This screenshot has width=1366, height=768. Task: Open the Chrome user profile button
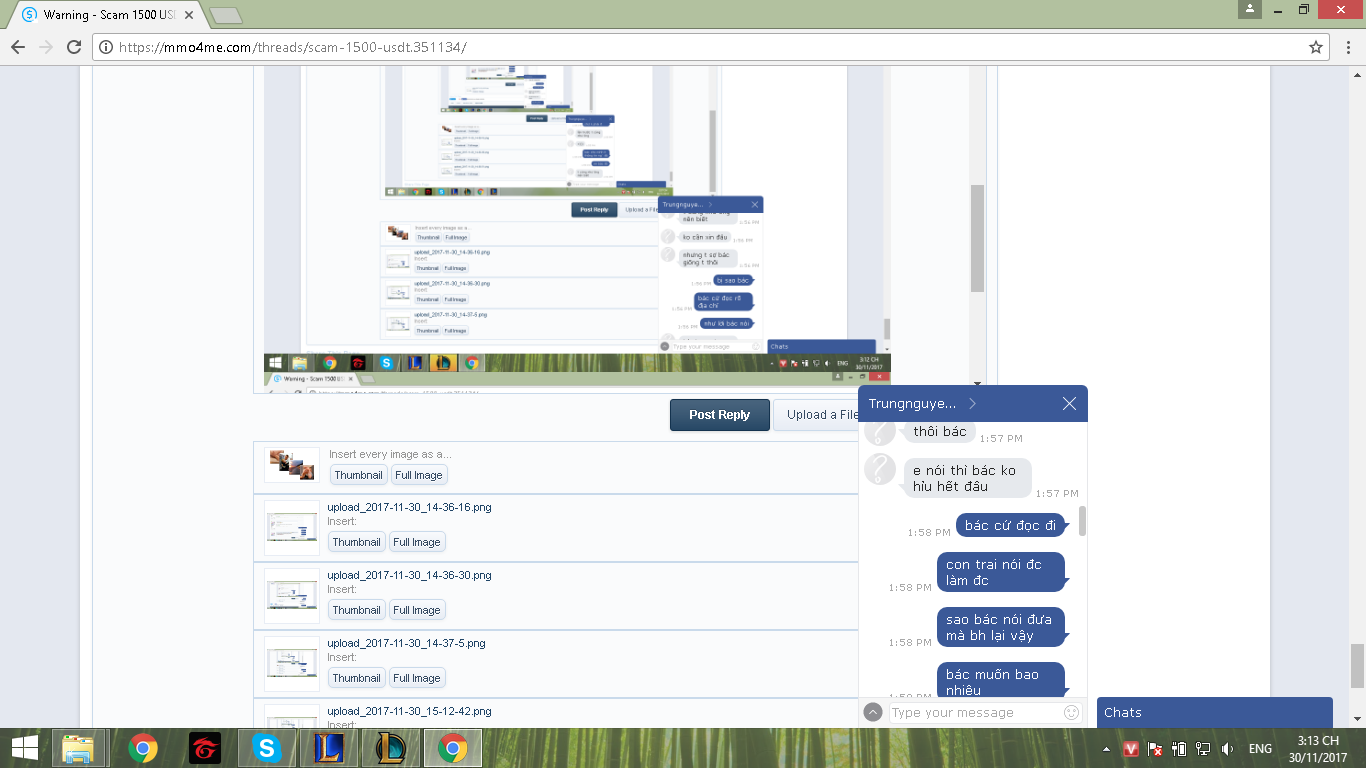pos(1249,9)
